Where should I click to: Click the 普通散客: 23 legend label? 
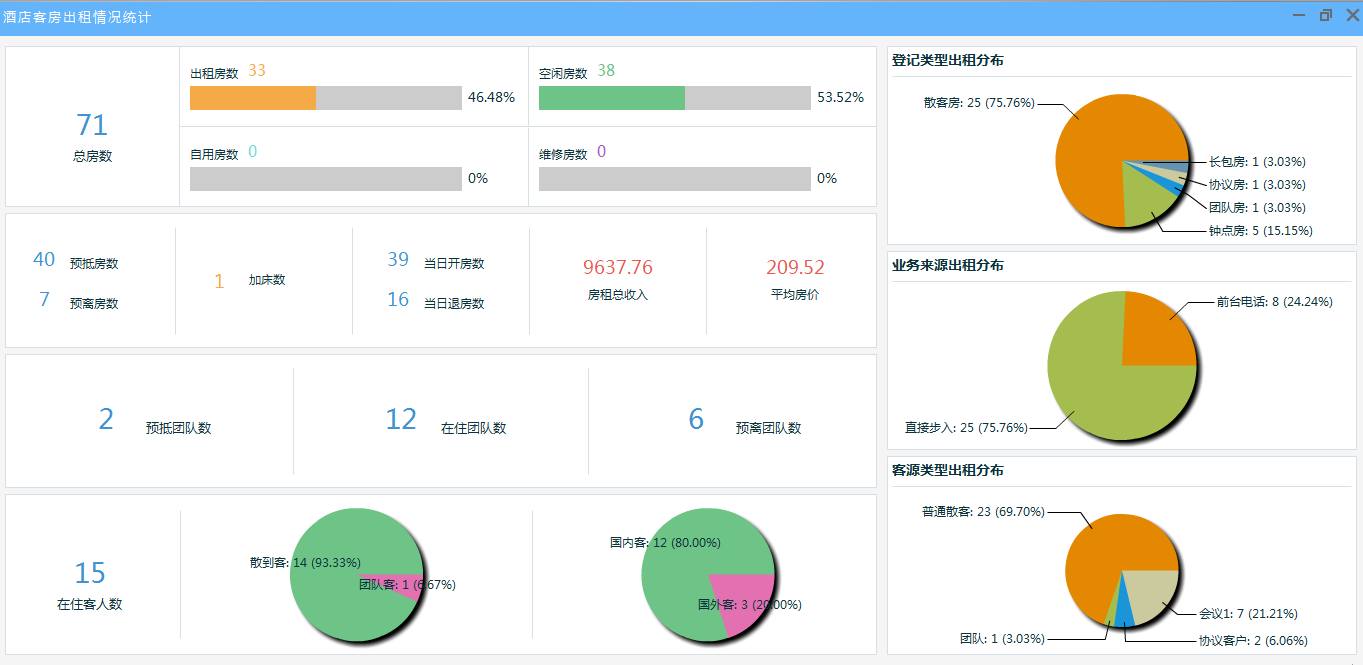(x=983, y=512)
